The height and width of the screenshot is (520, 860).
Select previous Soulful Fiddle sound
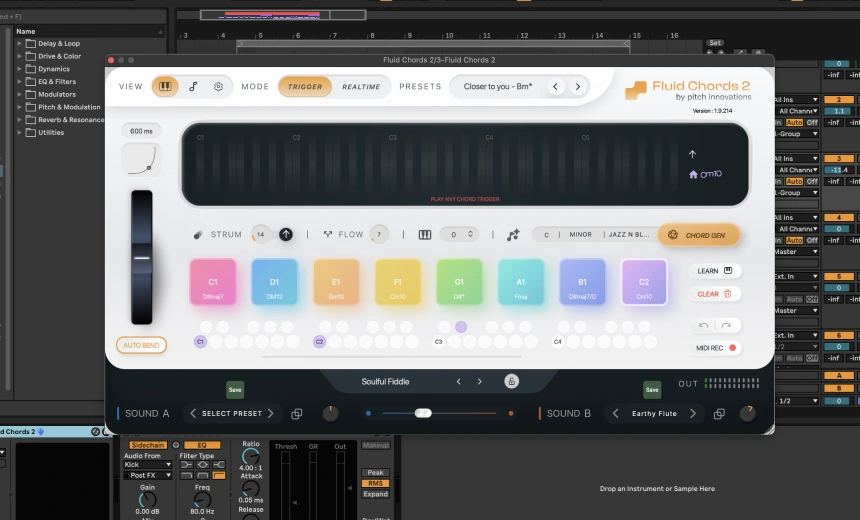(459, 381)
